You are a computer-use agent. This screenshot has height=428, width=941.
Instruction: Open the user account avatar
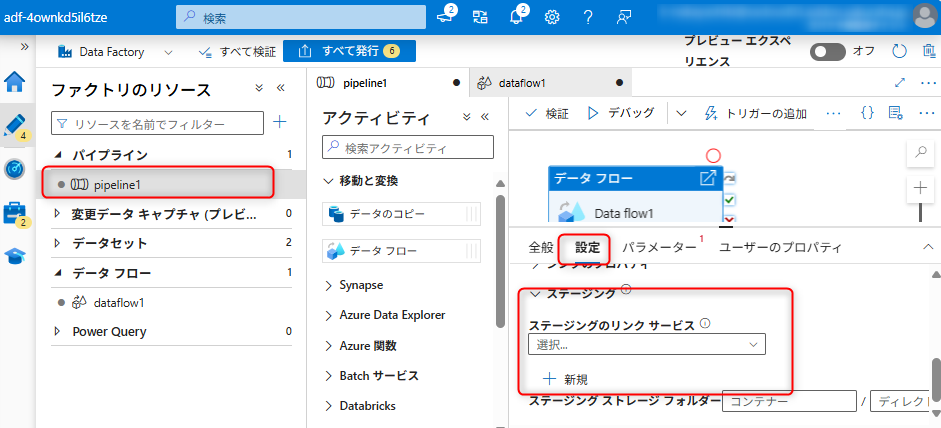pos(925,16)
